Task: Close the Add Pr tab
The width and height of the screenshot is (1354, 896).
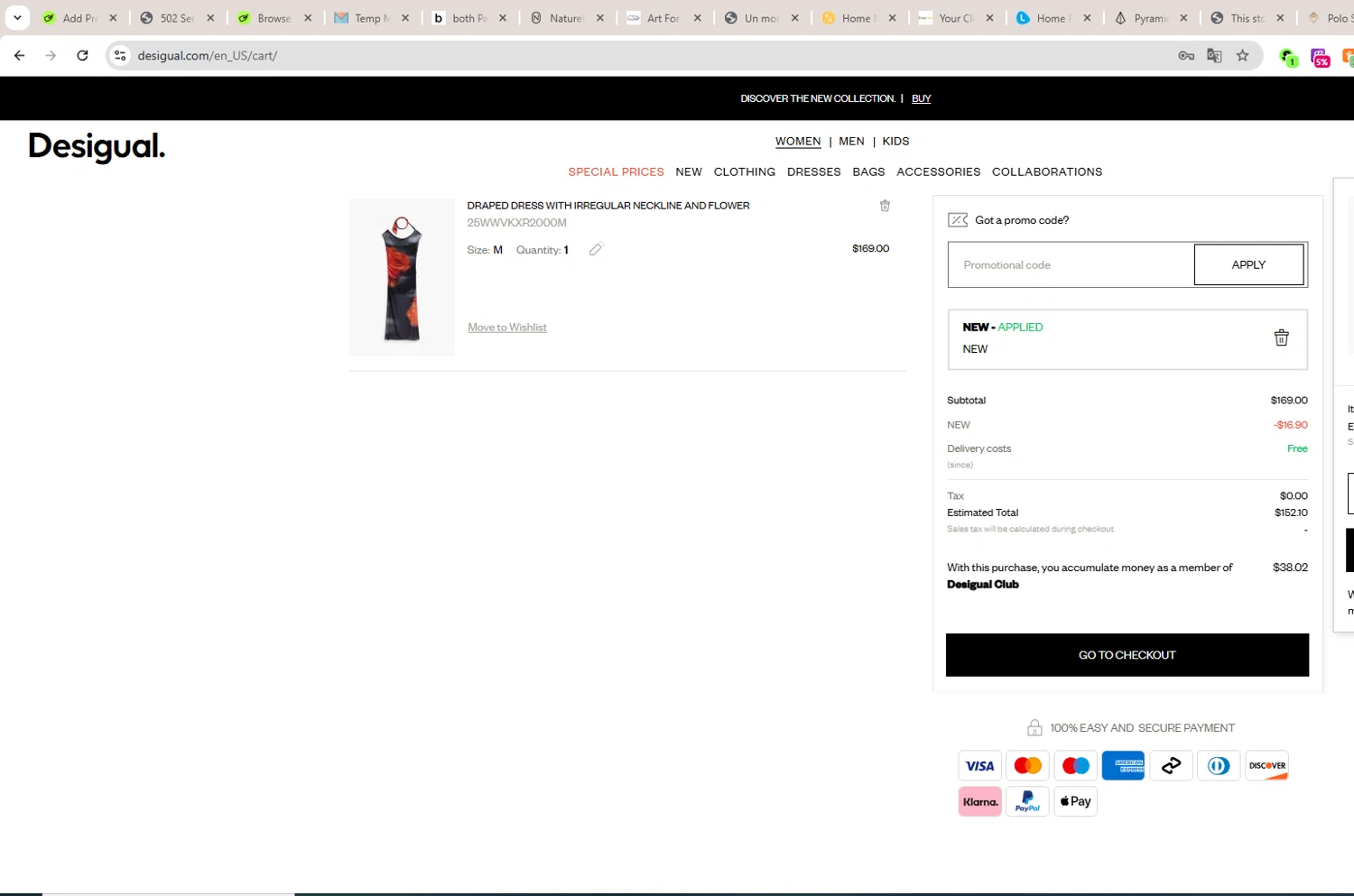Action: coord(113,18)
